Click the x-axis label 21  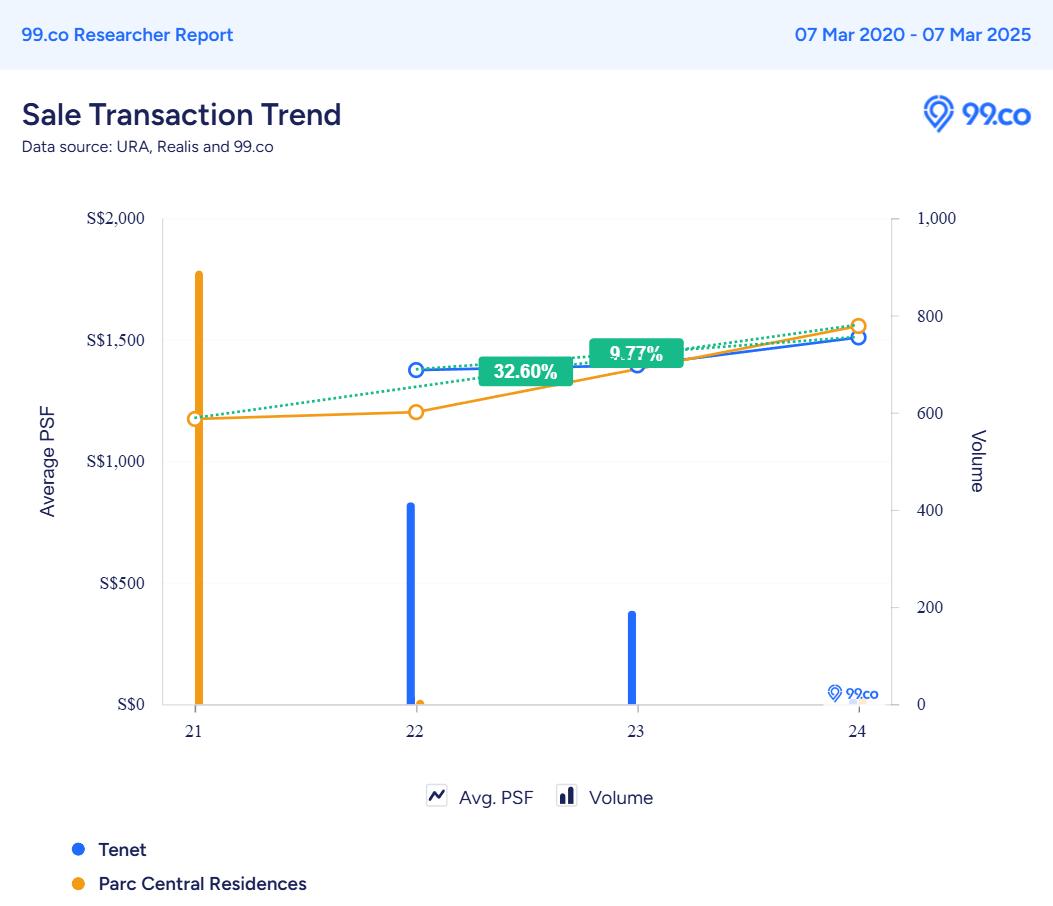[x=193, y=731]
